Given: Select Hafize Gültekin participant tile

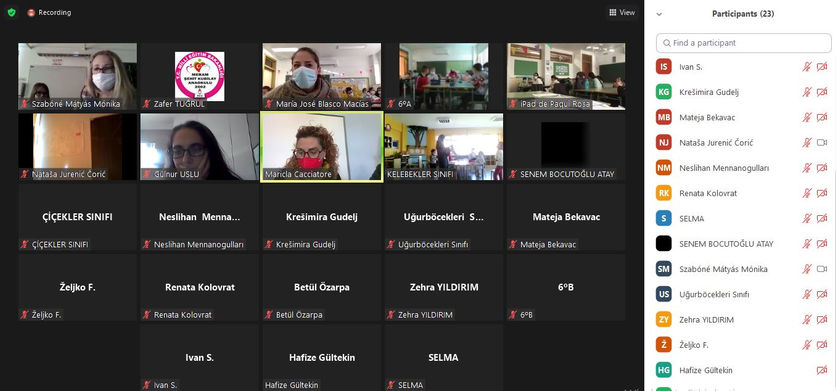Looking at the screenshot, I should coord(321,357).
